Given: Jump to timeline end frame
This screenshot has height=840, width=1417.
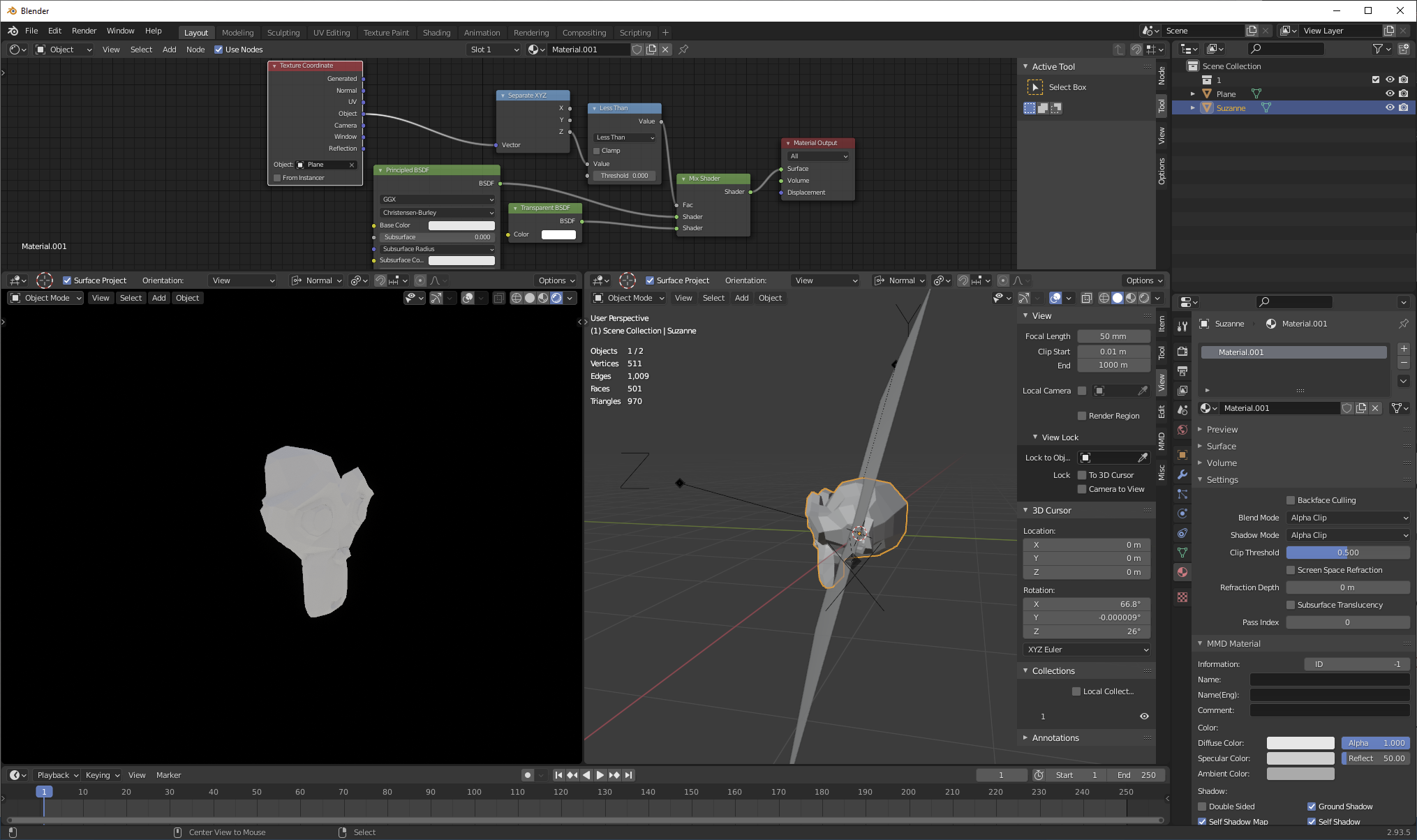Looking at the screenshot, I should click(x=629, y=775).
